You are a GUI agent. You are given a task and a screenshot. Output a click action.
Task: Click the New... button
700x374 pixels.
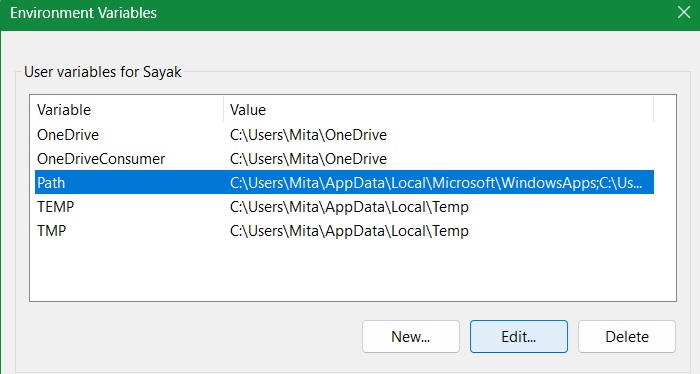411,337
